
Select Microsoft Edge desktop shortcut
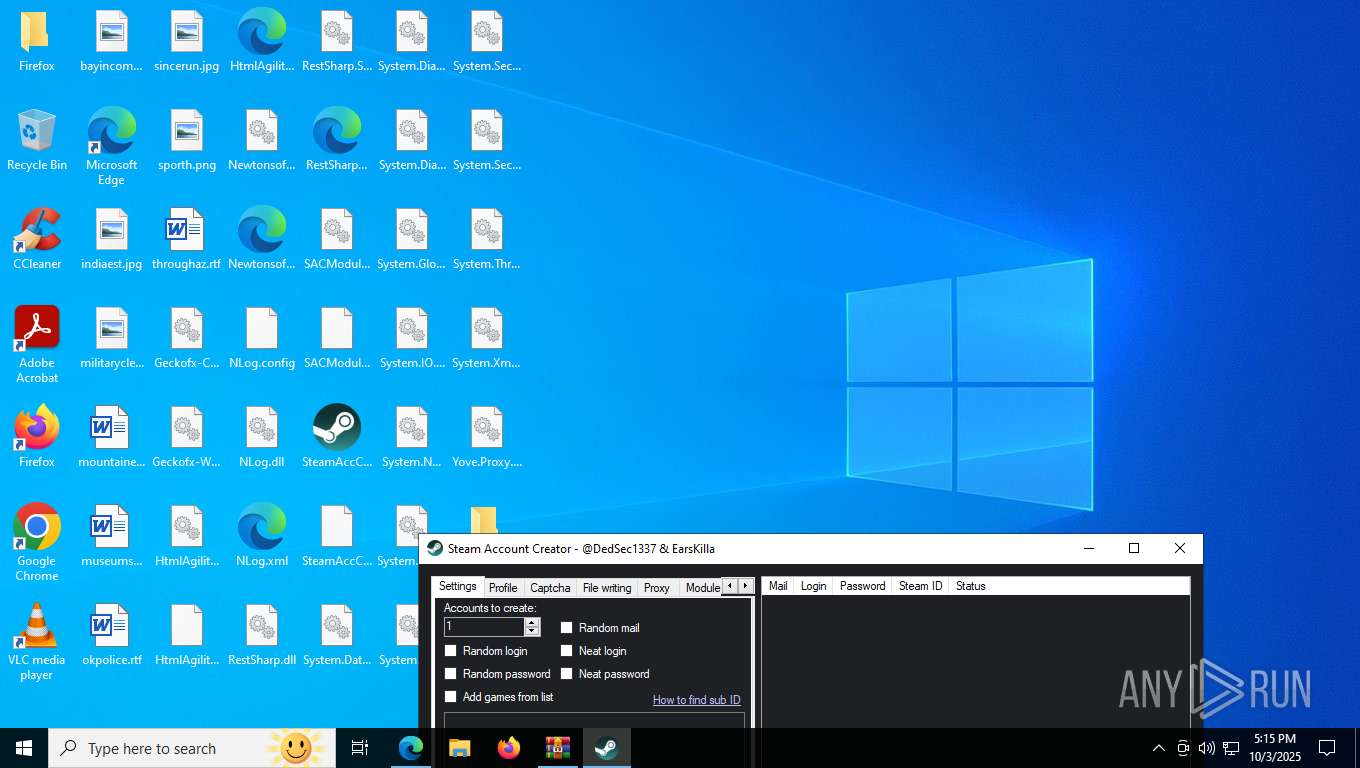pyautogui.click(x=111, y=147)
